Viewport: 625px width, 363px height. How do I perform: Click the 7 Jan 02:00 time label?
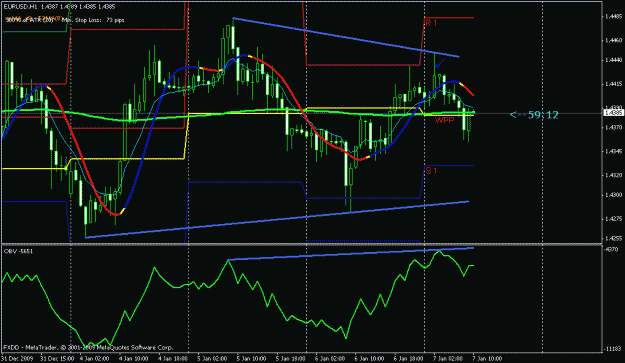pyautogui.click(x=448, y=358)
